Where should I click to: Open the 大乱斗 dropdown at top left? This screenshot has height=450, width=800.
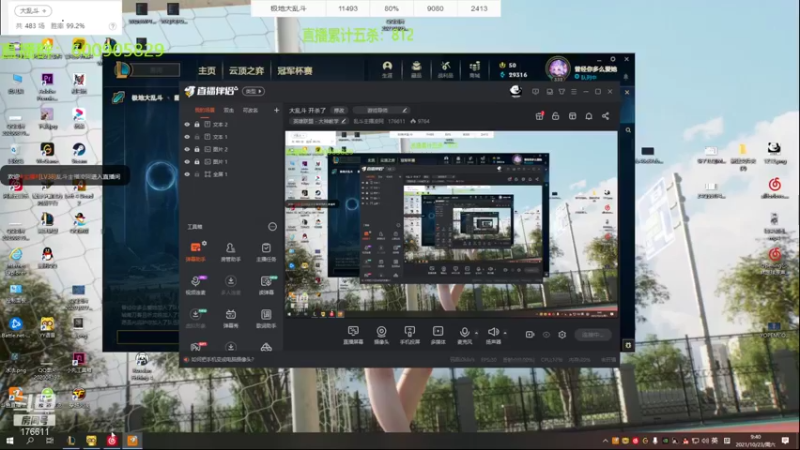[x=33, y=11]
